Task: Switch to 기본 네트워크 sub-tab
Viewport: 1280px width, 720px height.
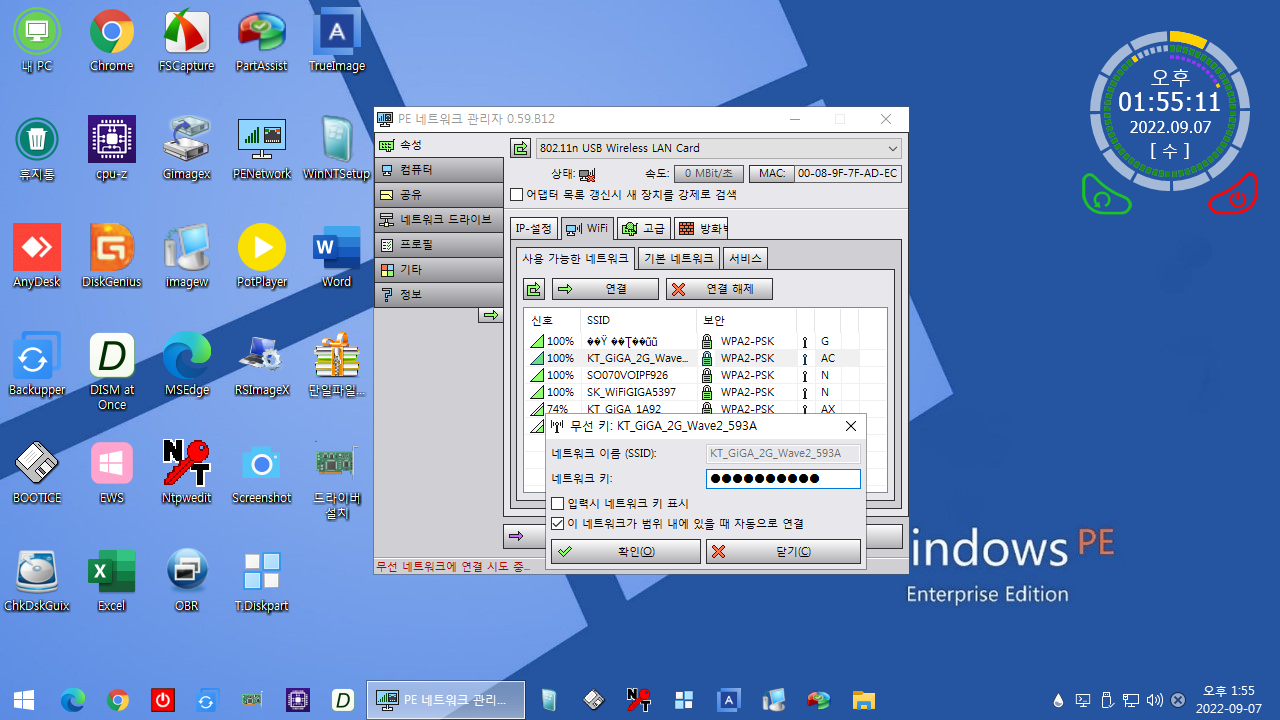Action: [x=679, y=258]
